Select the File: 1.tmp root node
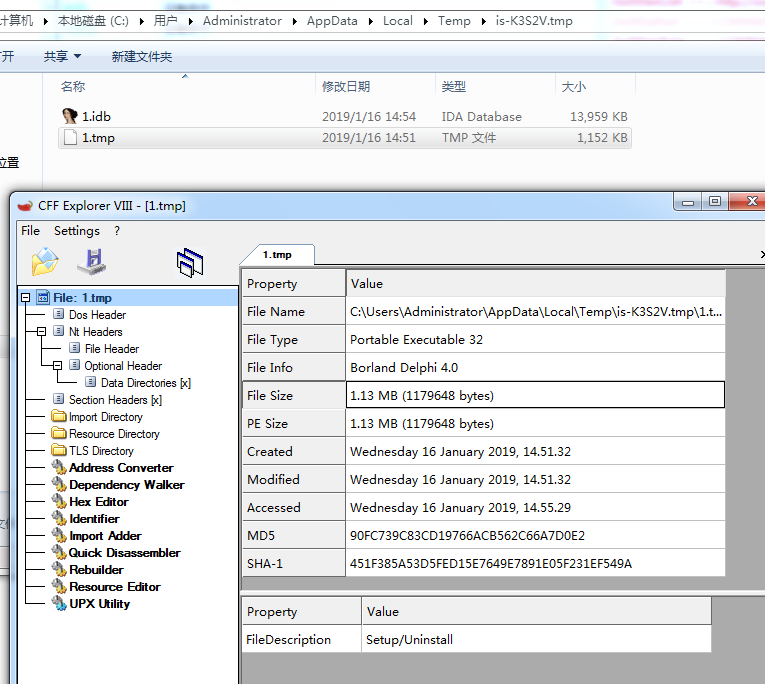 pyautogui.click(x=82, y=298)
